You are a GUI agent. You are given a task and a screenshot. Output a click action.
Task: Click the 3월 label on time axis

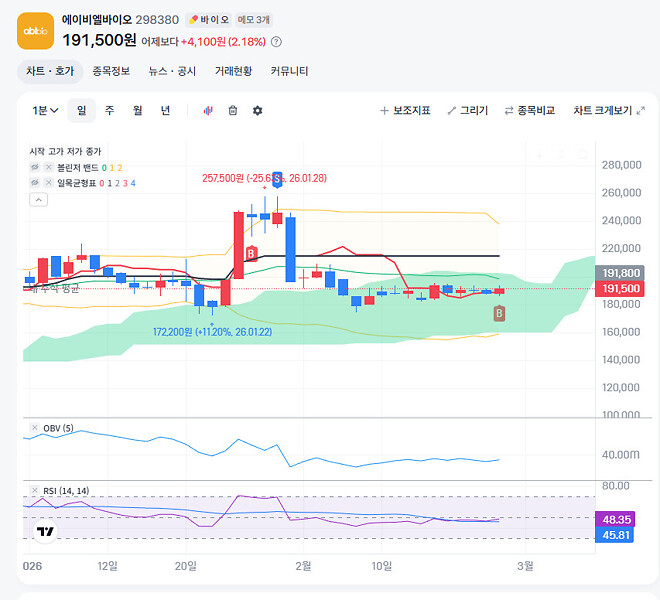coord(525,566)
